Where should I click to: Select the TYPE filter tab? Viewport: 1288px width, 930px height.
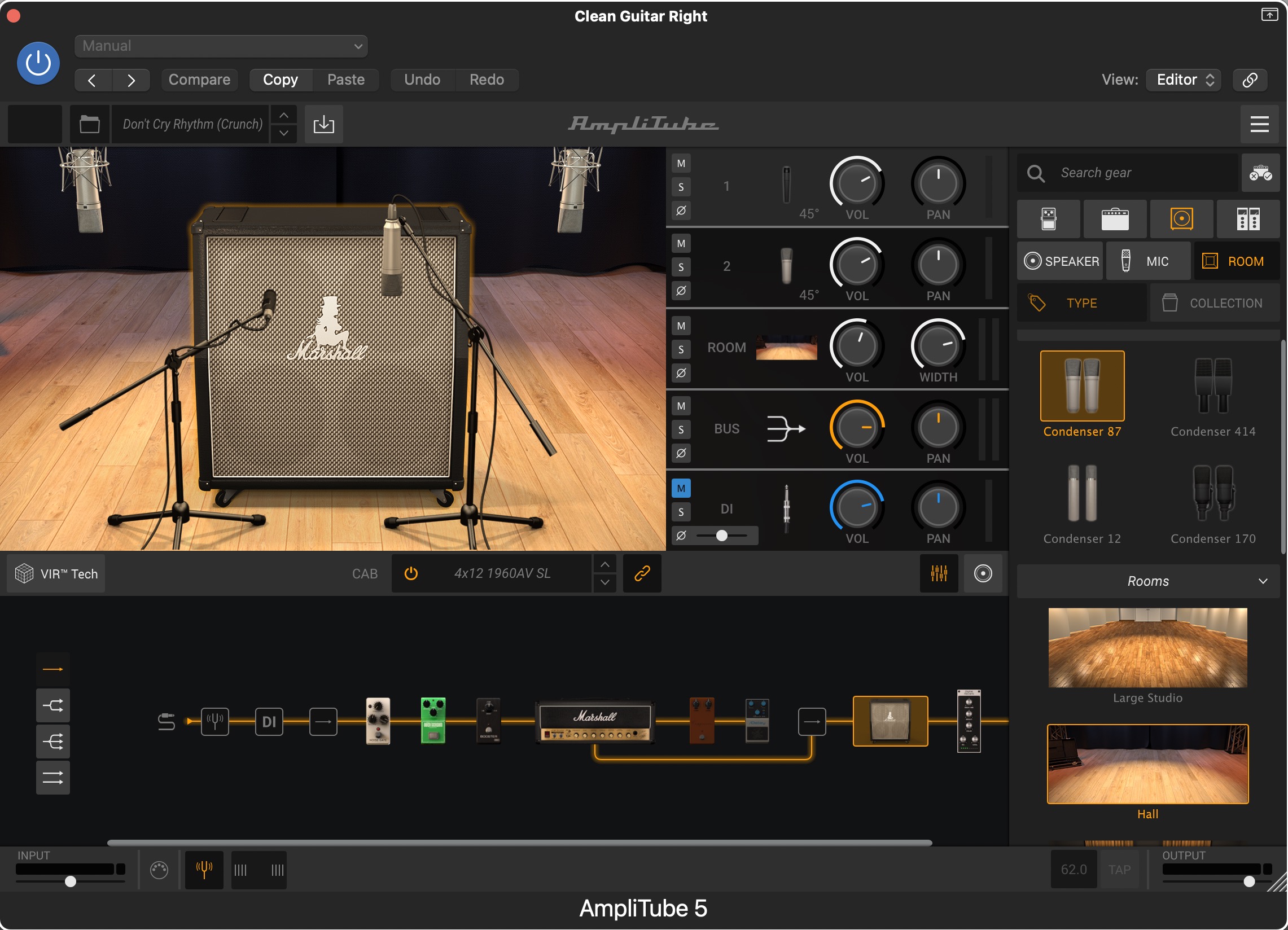[x=1082, y=303]
